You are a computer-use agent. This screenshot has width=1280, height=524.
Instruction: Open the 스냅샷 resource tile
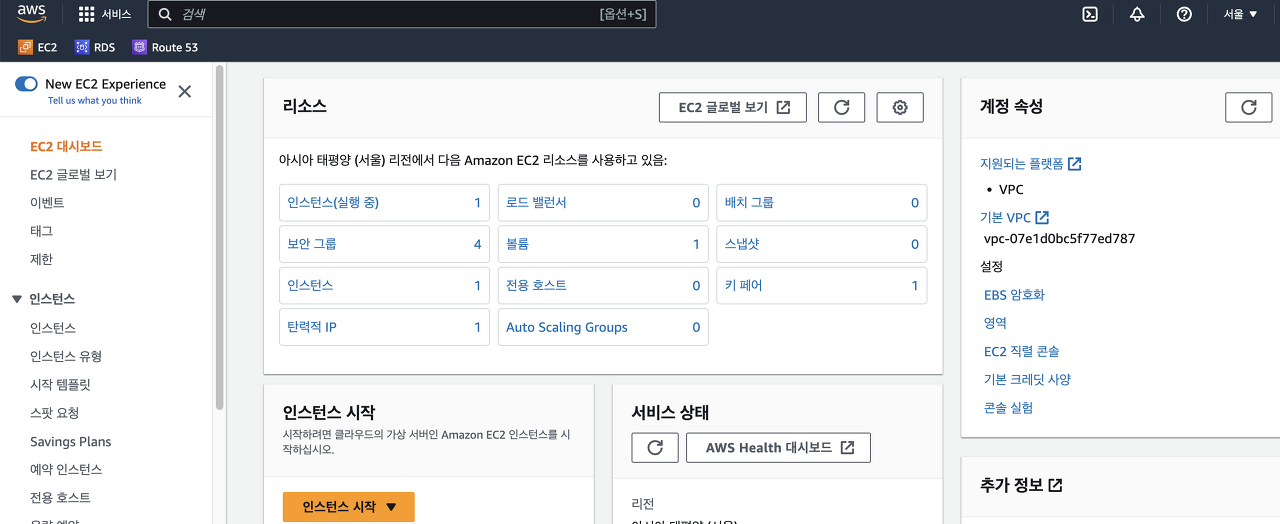pyautogui.click(x=822, y=244)
